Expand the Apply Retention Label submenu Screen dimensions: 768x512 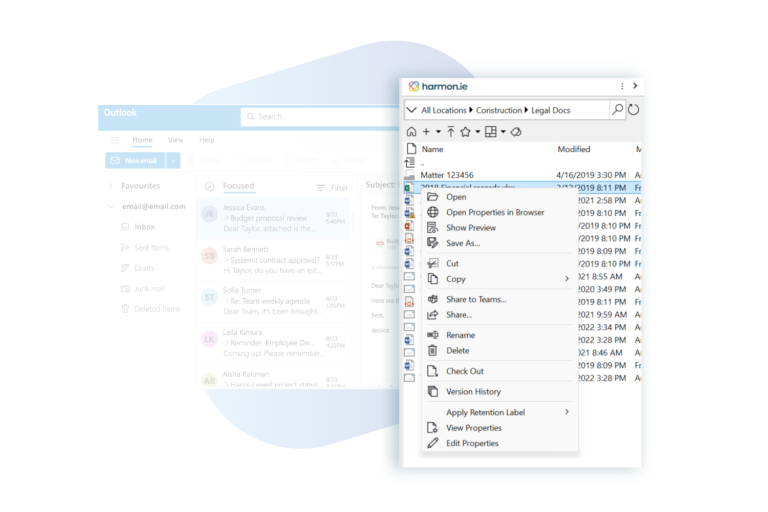[566, 412]
